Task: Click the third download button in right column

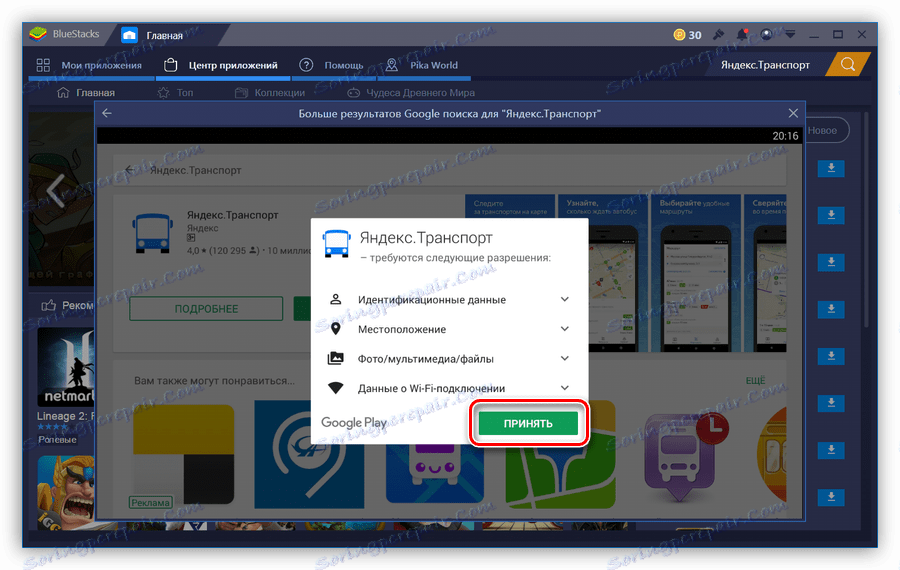Action: click(831, 262)
